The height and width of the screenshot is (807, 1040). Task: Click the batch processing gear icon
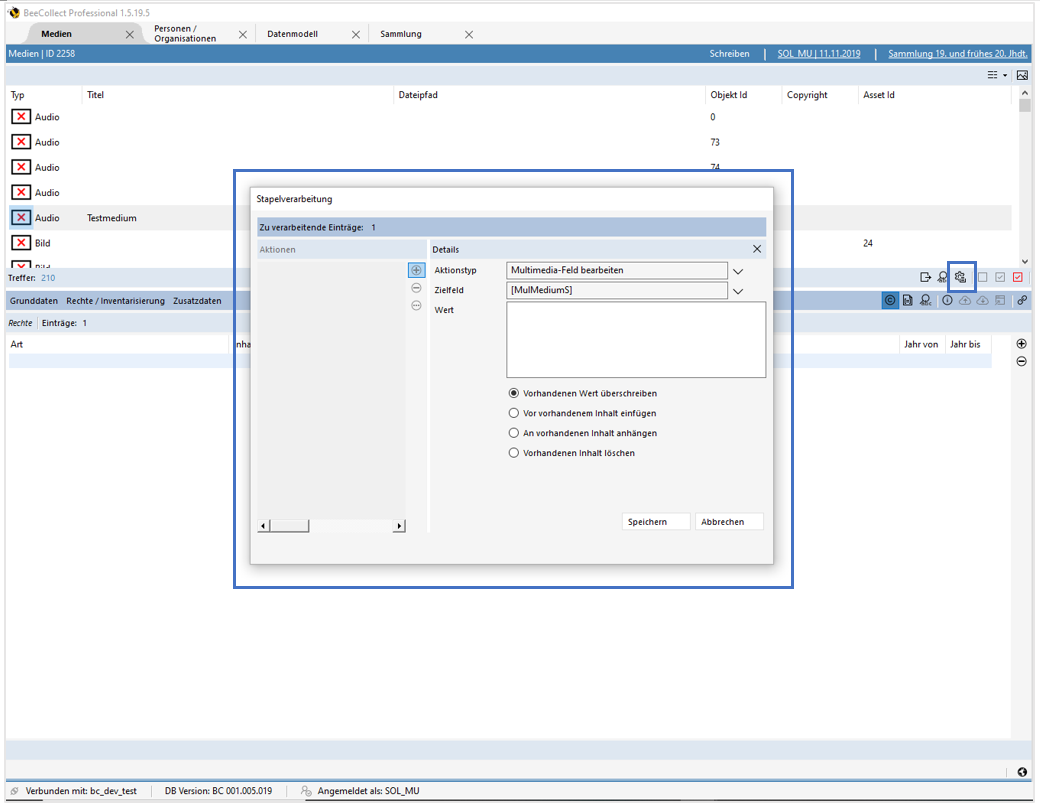pos(961,277)
